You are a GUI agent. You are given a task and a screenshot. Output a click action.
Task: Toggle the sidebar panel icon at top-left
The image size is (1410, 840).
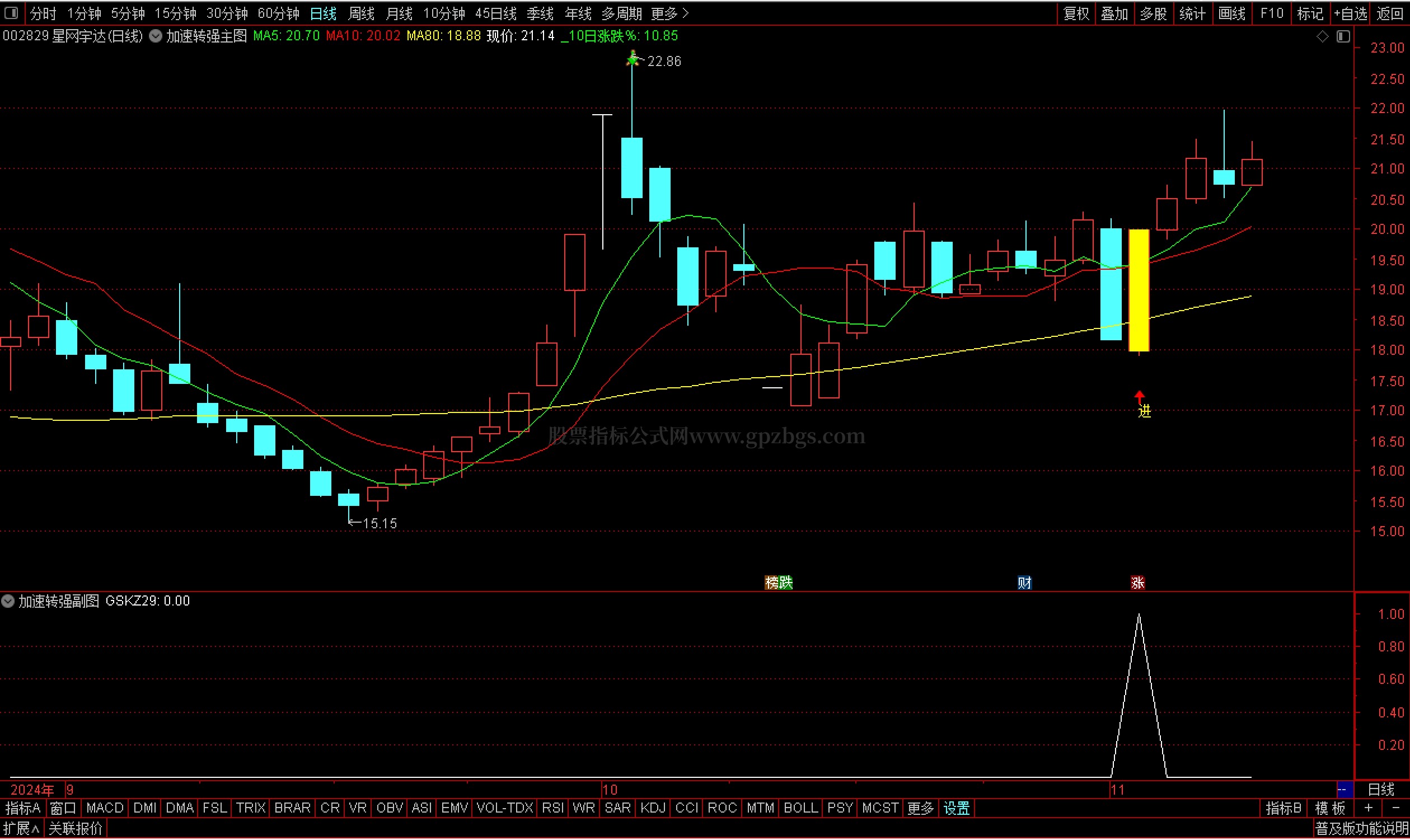coord(11,12)
